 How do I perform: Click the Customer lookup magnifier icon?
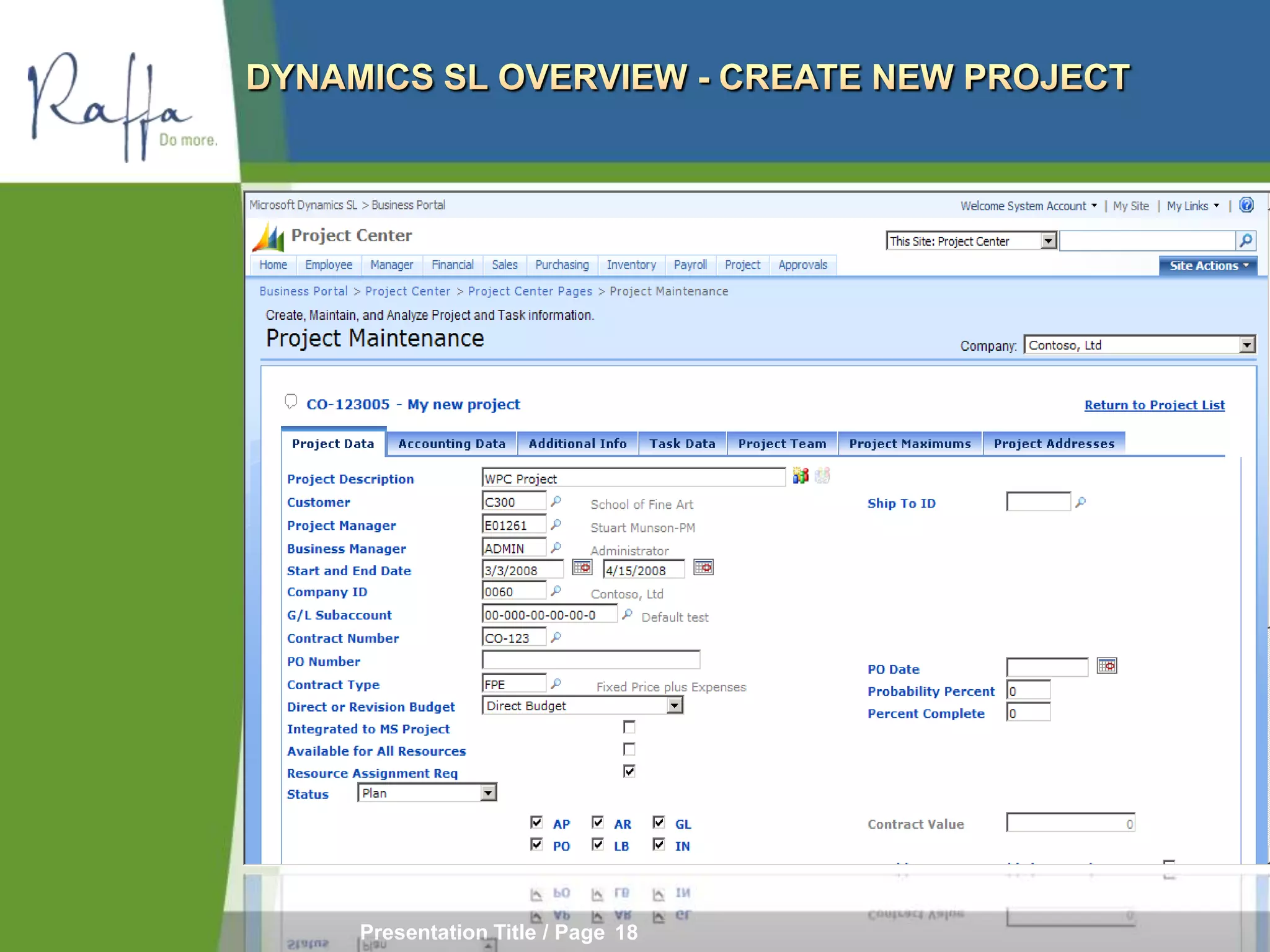556,501
